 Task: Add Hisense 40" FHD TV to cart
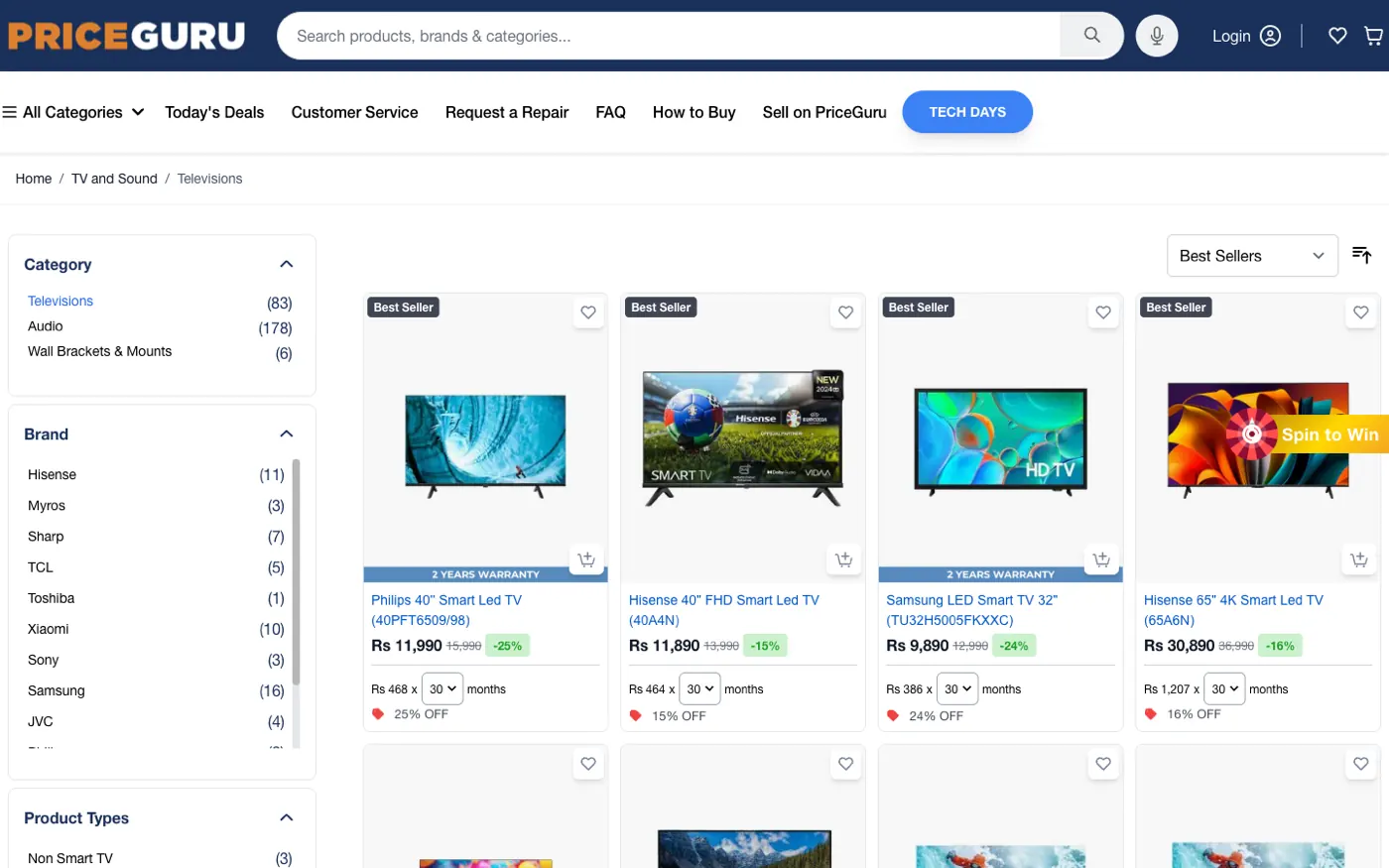844,559
